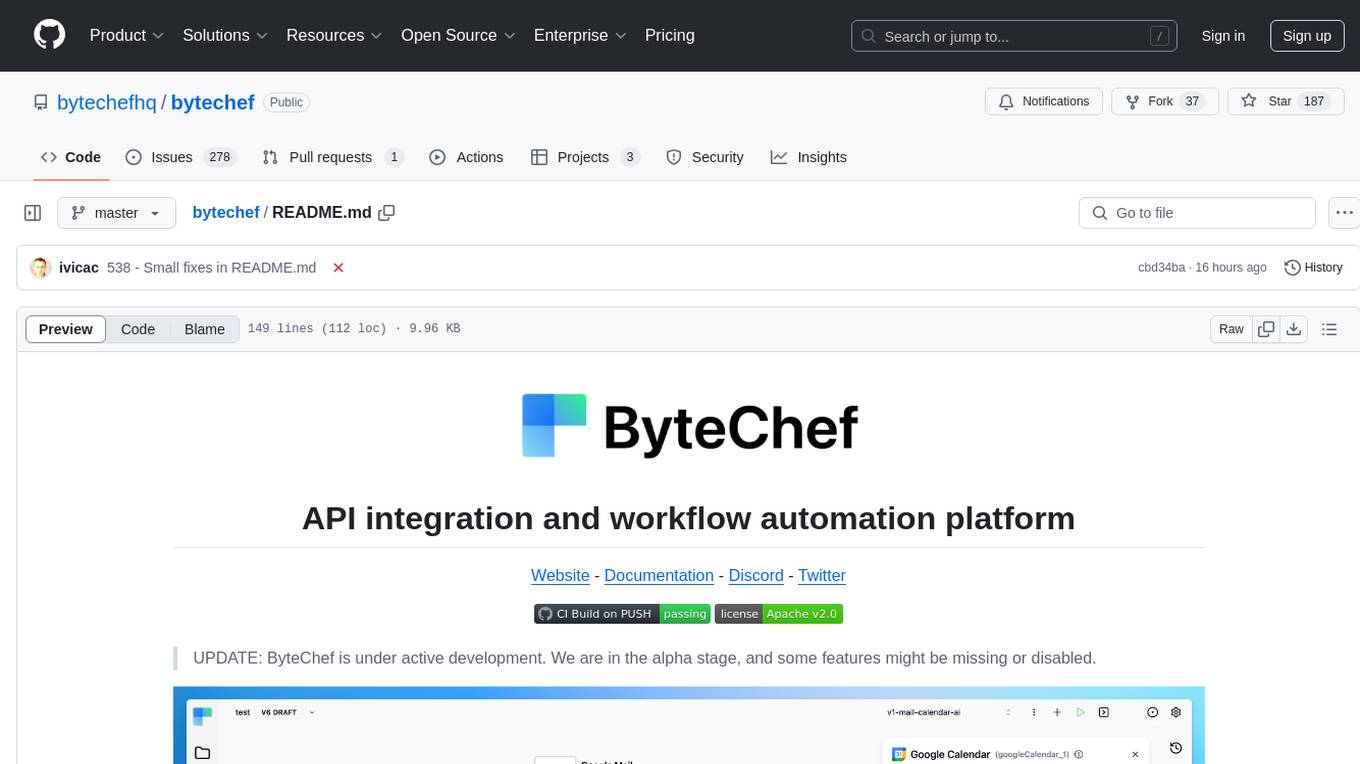
Task: Switch to the Security tab
Action: 705,157
